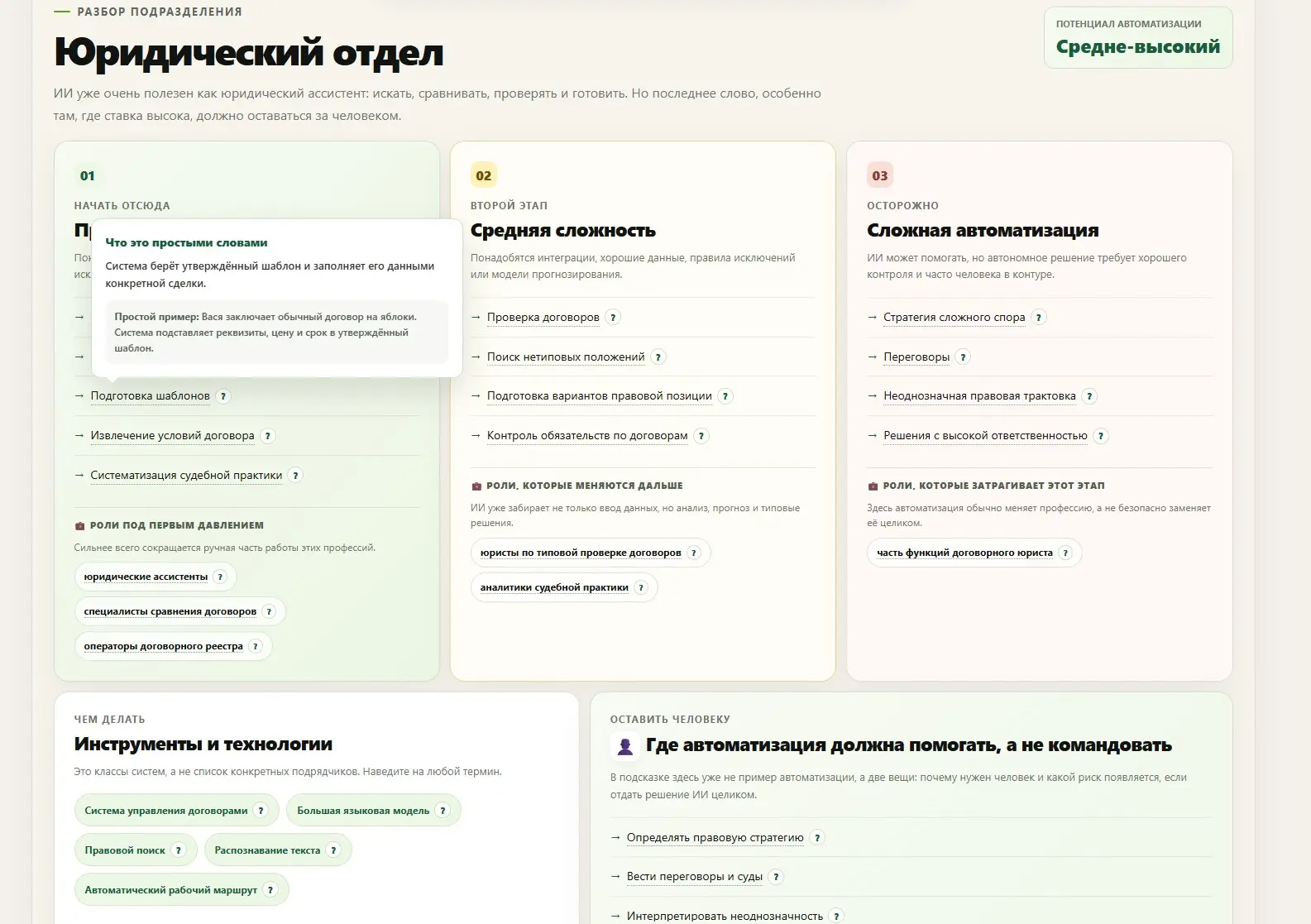Click the question mark in аналитики судебной практики chip
The height and width of the screenshot is (924, 1311).
[x=641, y=588]
